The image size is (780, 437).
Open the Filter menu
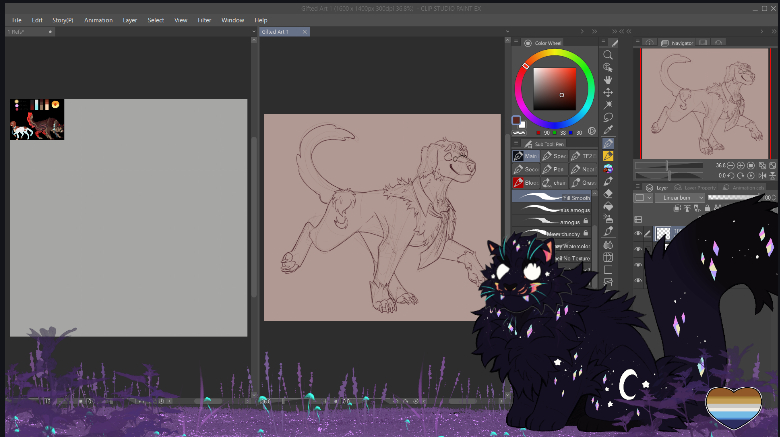[x=204, y=20]
